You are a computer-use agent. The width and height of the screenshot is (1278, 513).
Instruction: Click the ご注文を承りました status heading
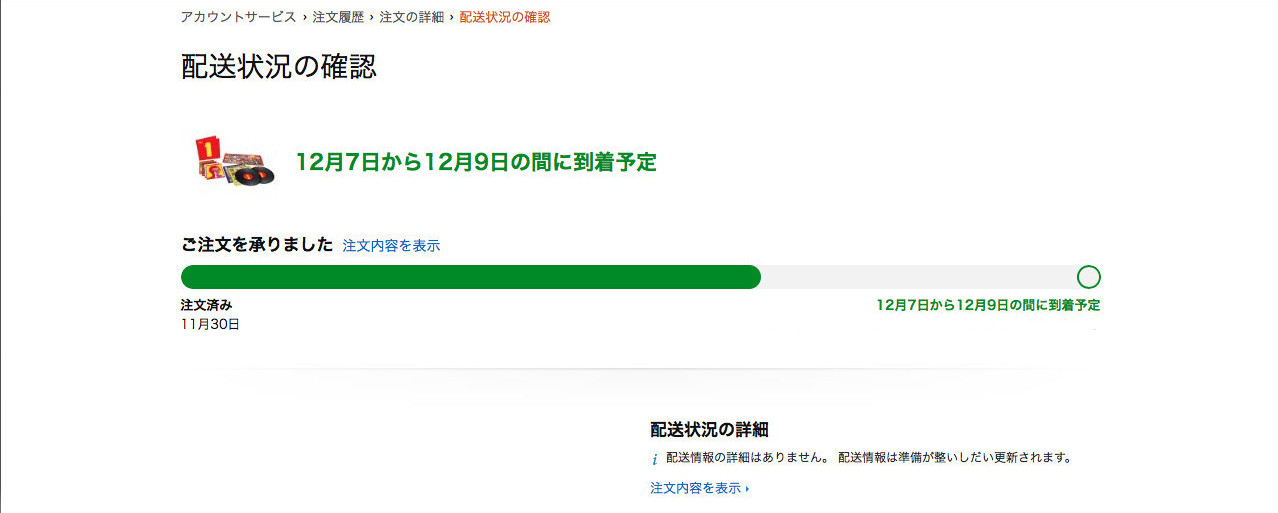coord(256,245)
